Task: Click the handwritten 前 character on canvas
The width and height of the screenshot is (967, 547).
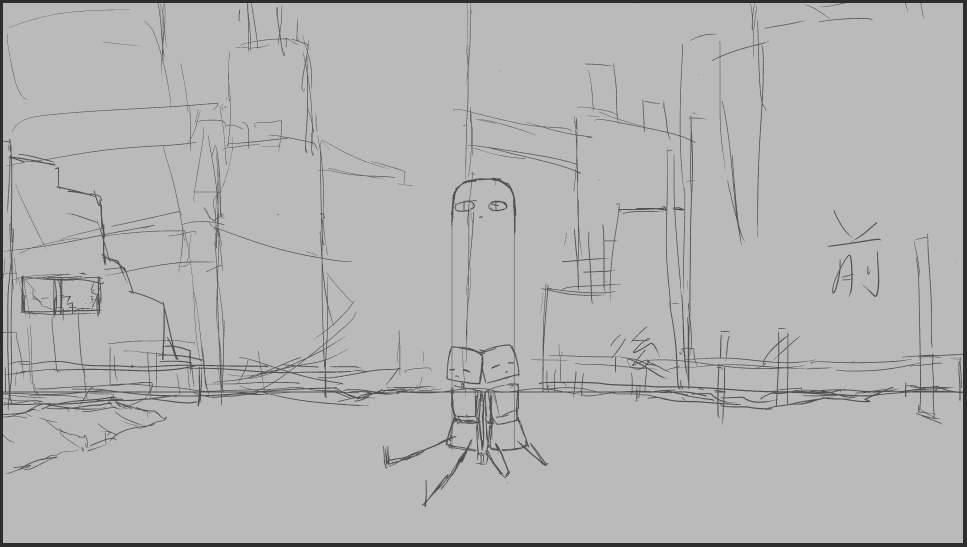Action: 855,254
